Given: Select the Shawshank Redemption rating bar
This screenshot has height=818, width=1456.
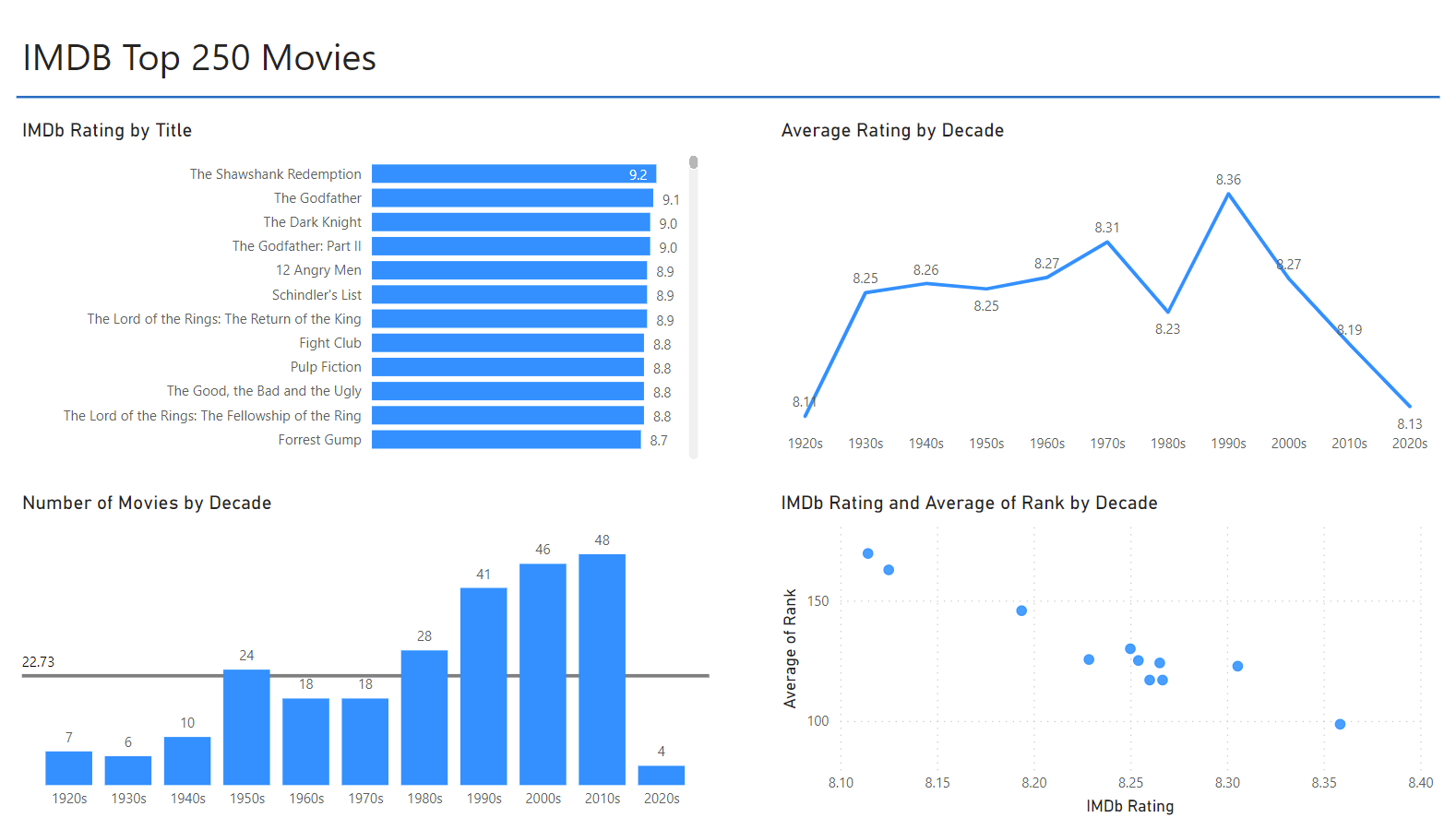Looking at the screenshot, I should point(514,174).
